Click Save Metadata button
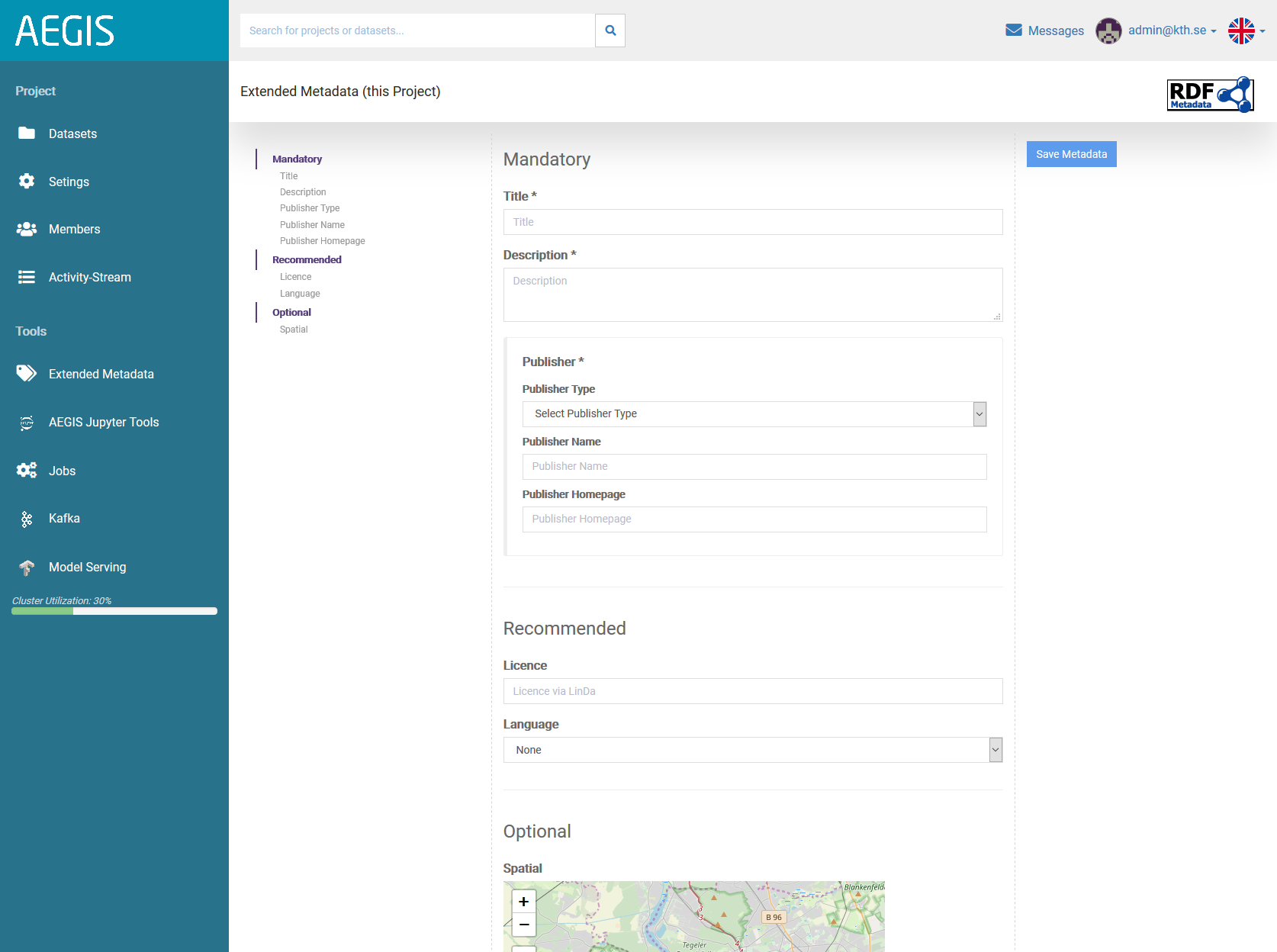Screen dimensions: 1277x952 click(1071, 154)
